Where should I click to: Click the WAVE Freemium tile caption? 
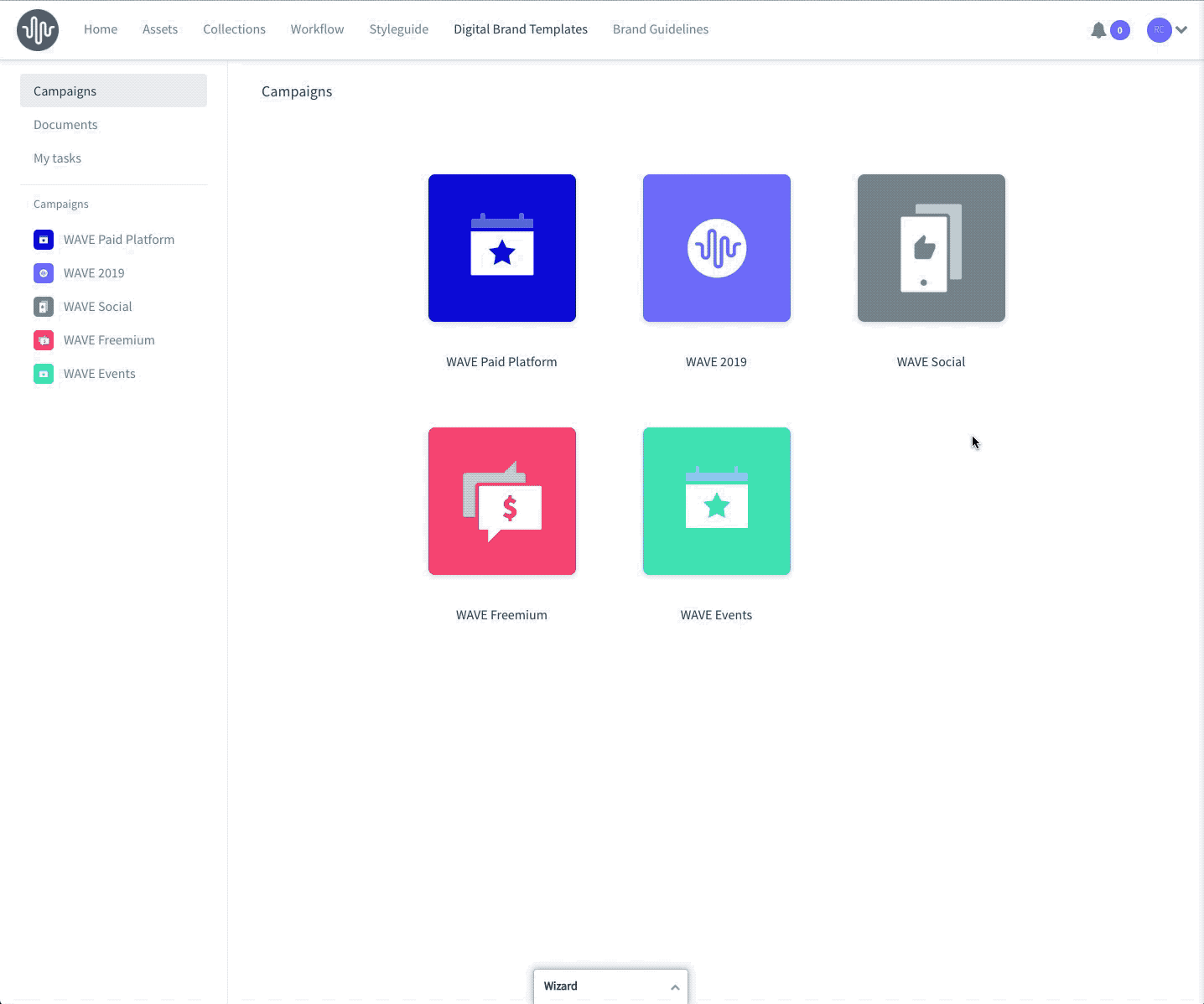(501, 615)
